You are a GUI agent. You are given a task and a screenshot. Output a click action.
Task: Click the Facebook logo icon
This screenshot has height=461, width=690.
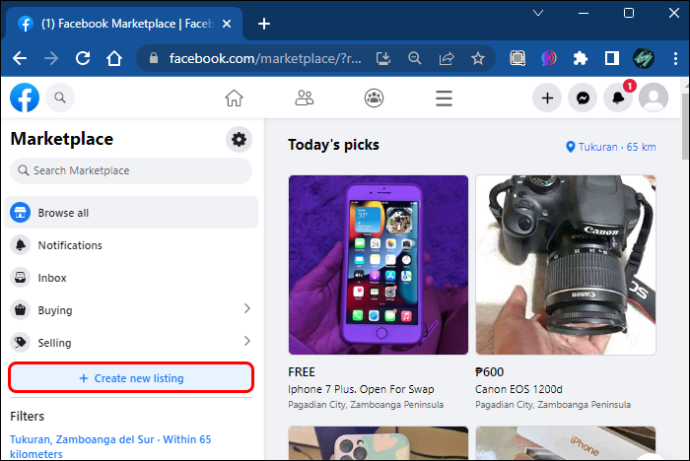[25, 98]
